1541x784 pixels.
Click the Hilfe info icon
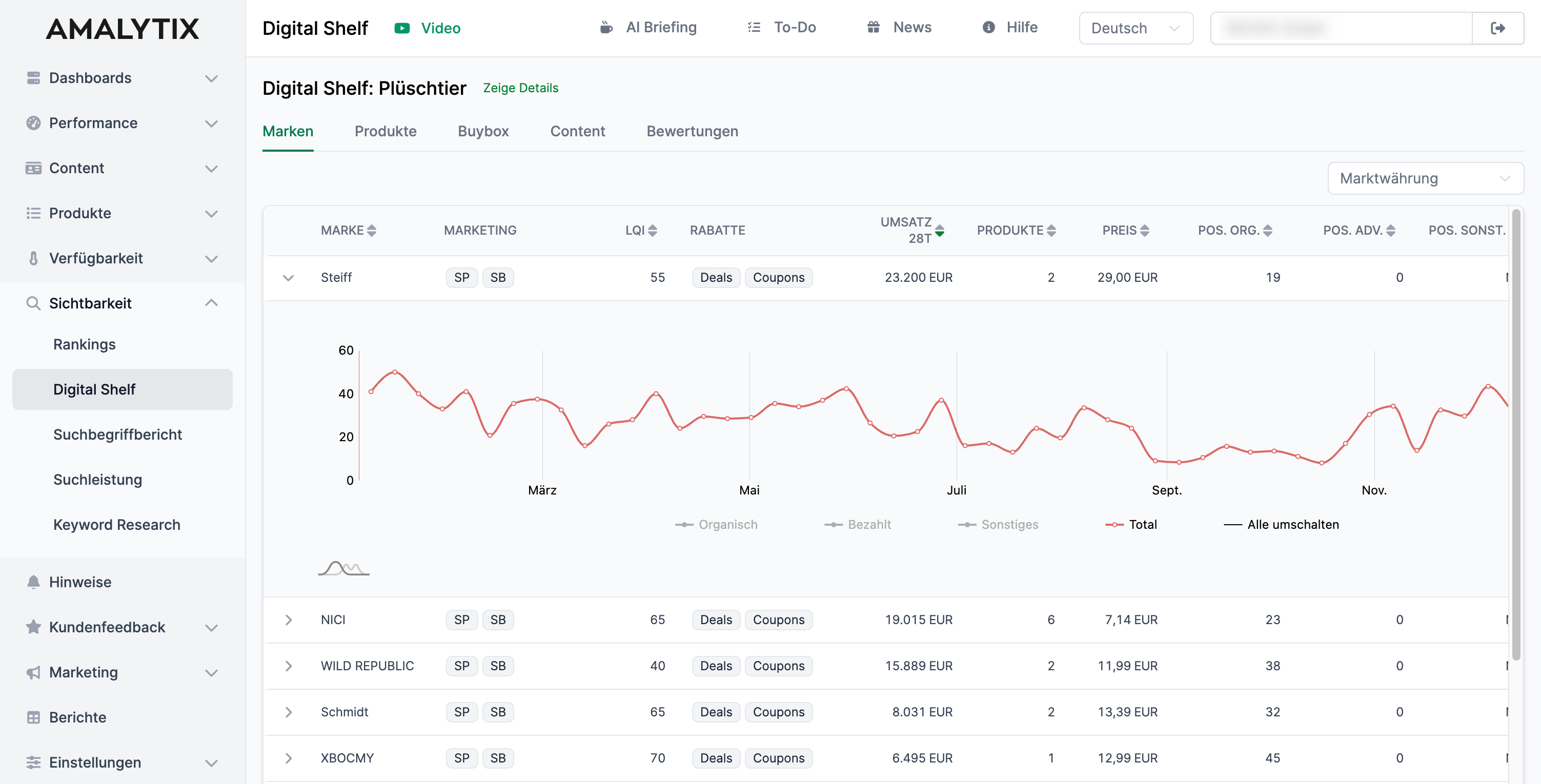pyautogui.click(x=989, y=28)
